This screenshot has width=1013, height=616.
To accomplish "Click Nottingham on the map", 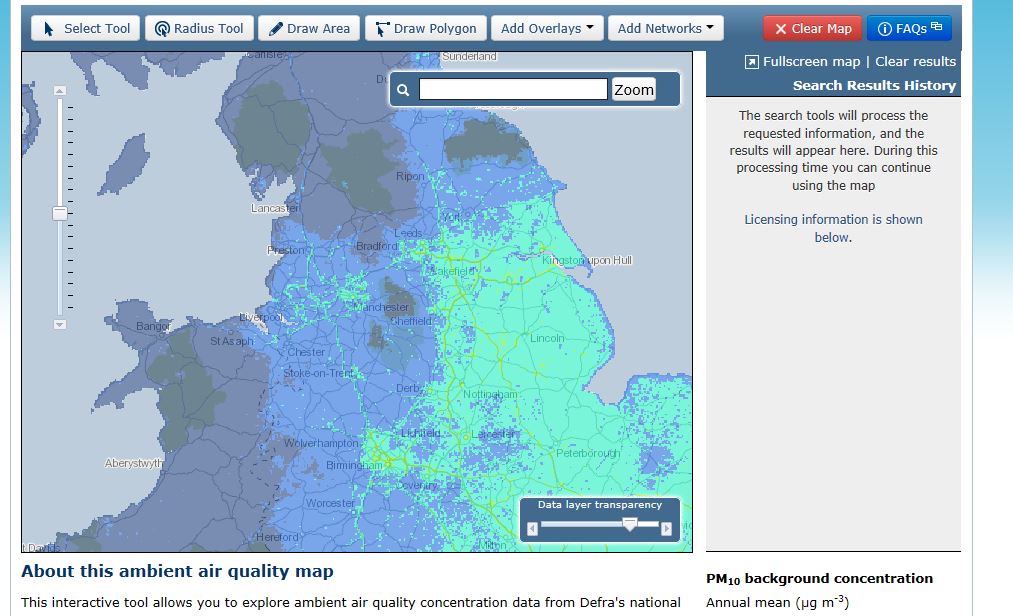I will pyautogui.click(x=490, y=394).
